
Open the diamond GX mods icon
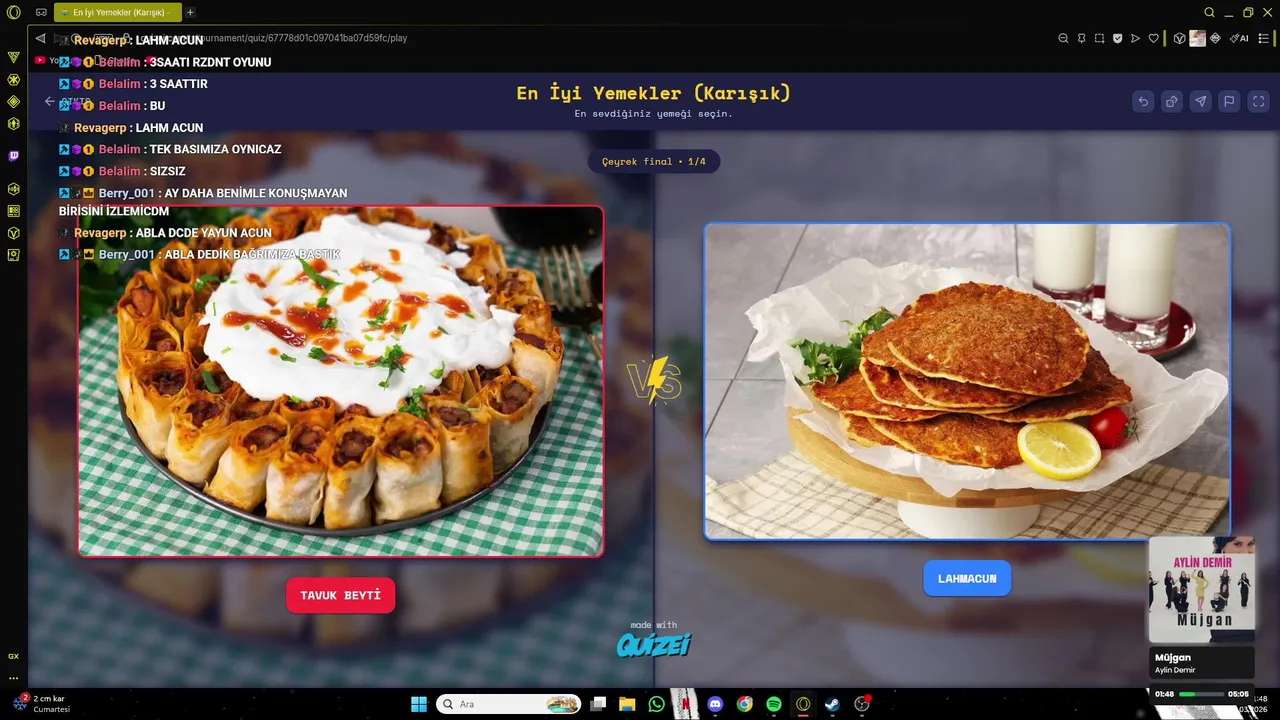(x=1216, y=38)
